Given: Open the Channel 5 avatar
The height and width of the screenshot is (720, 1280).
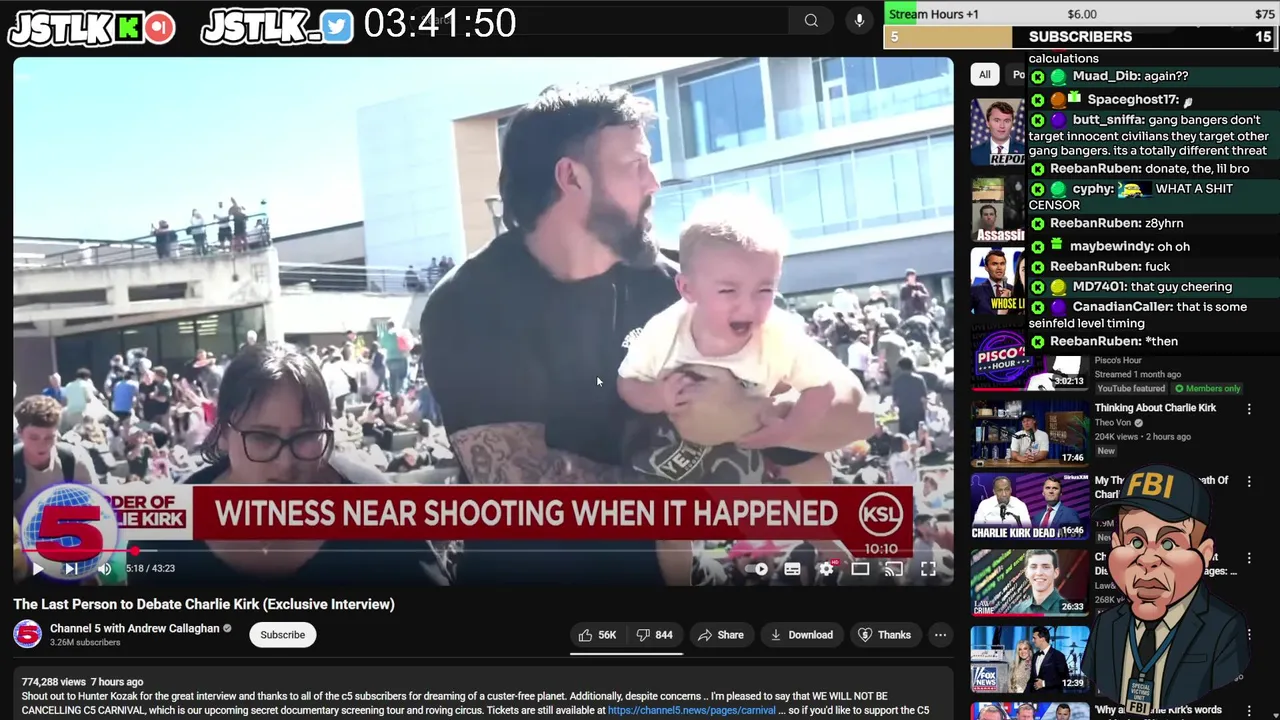Looking at the screenshot, I should coord(27,634).
